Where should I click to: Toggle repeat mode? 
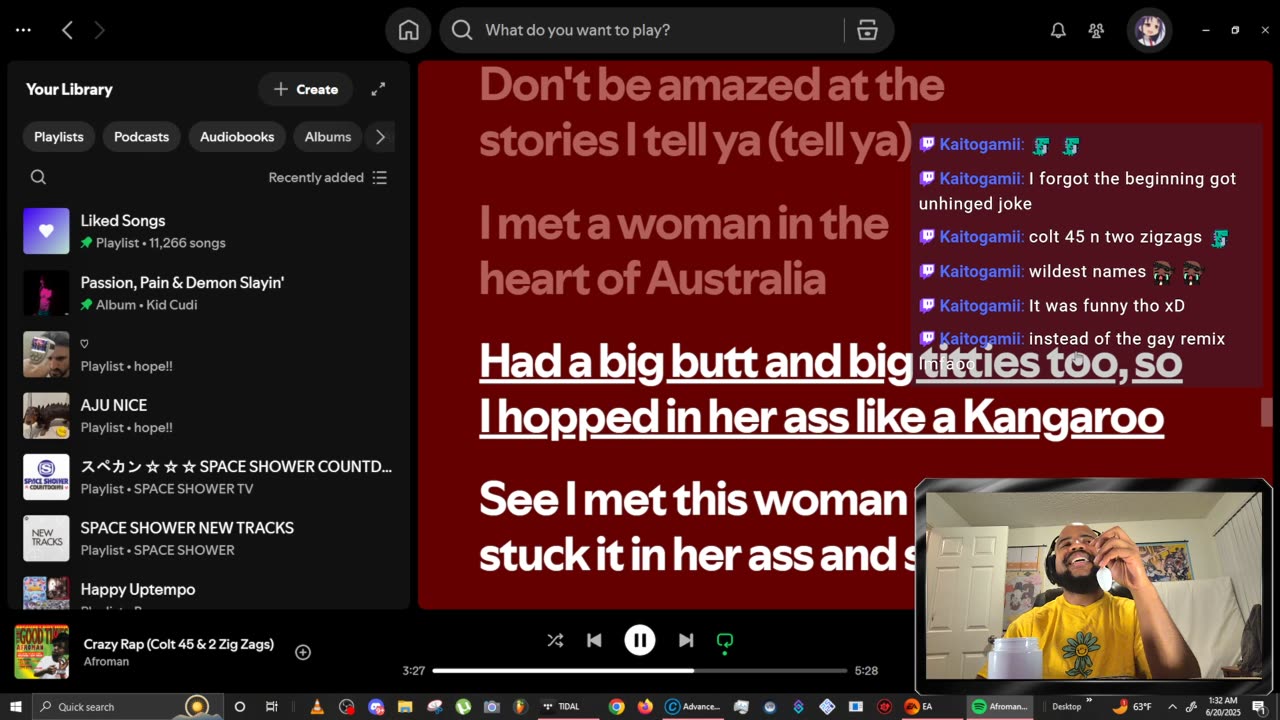point(725,641)
